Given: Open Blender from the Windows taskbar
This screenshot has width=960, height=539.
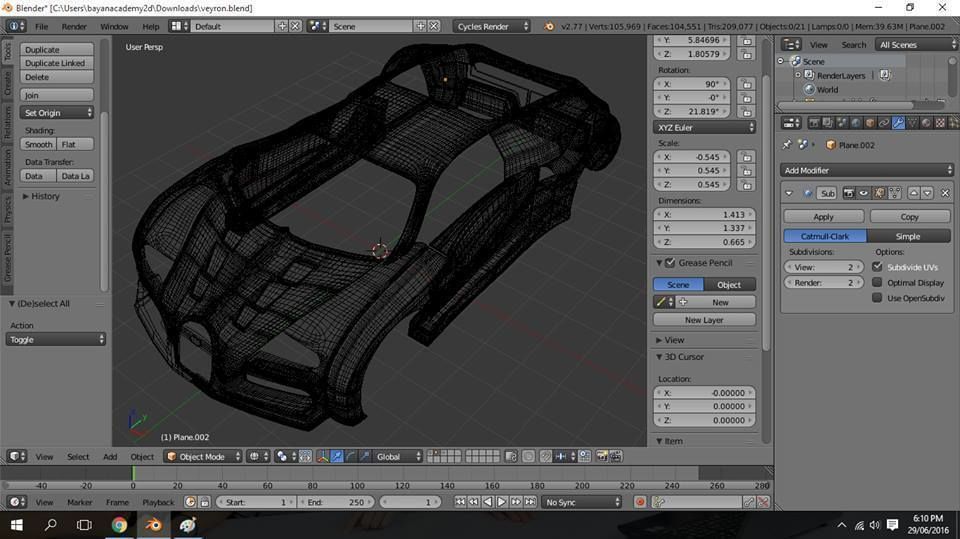Looking at the screenshot, I should pos(153,525).
